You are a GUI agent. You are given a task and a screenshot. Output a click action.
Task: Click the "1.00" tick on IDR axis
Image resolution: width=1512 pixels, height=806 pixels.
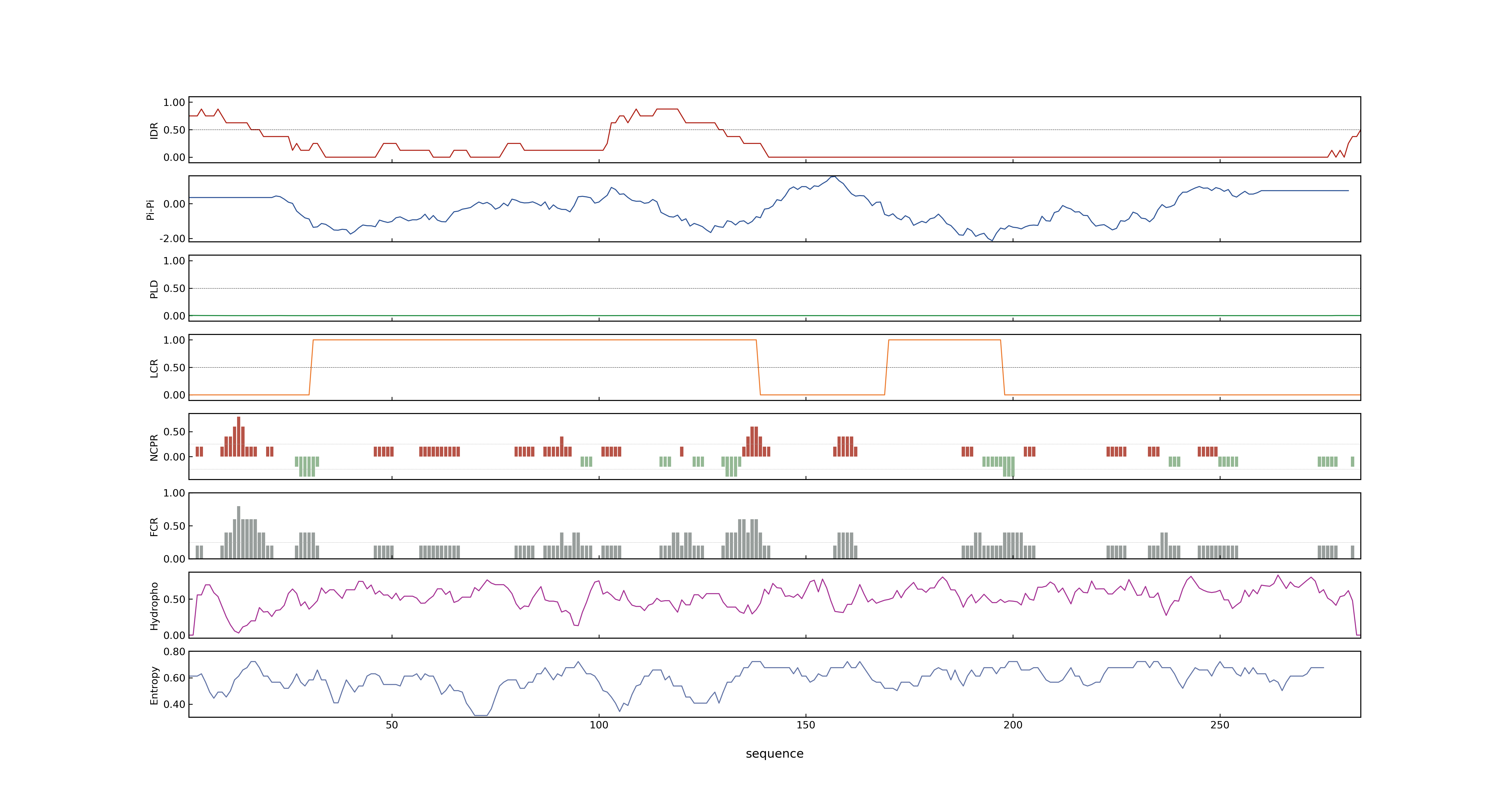(x=174, y=103)
